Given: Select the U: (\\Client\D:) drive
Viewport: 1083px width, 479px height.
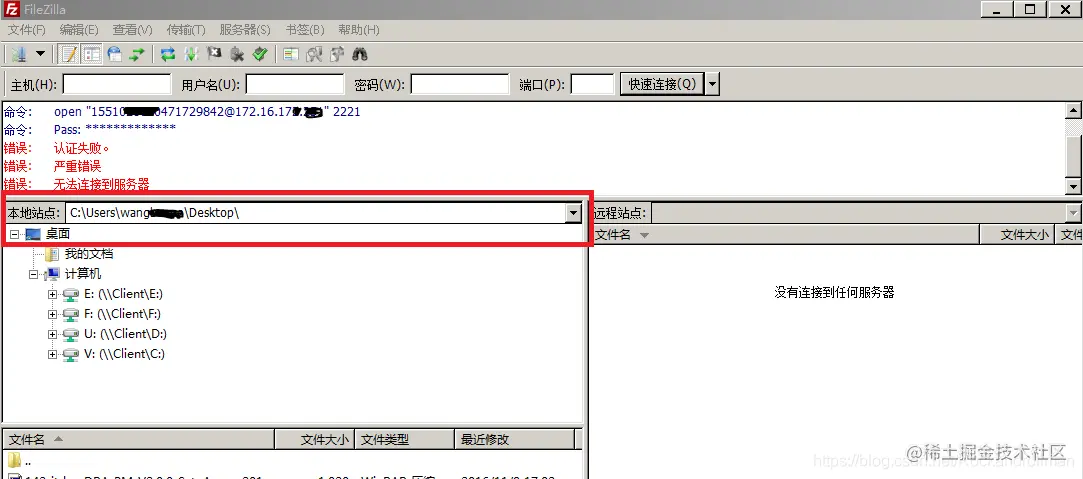Looking at the screenshot, I should 125,334.
